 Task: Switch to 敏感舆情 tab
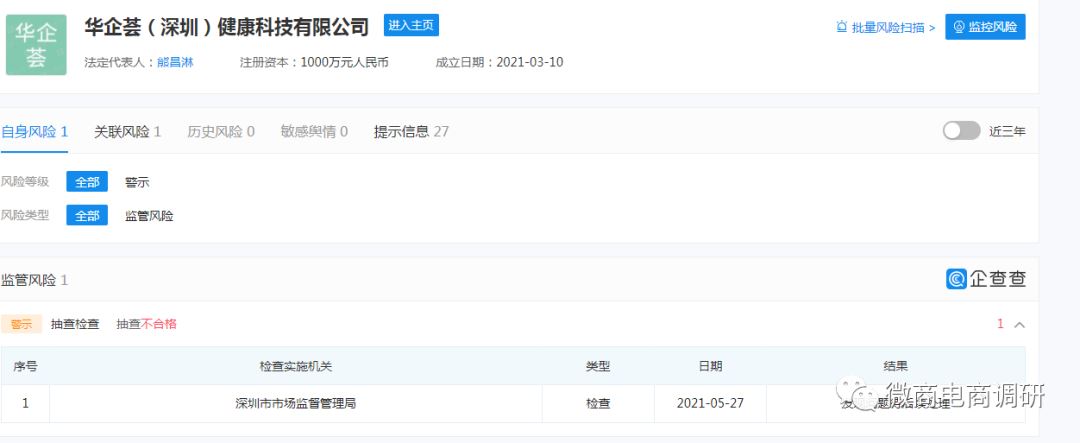(314, 132)
